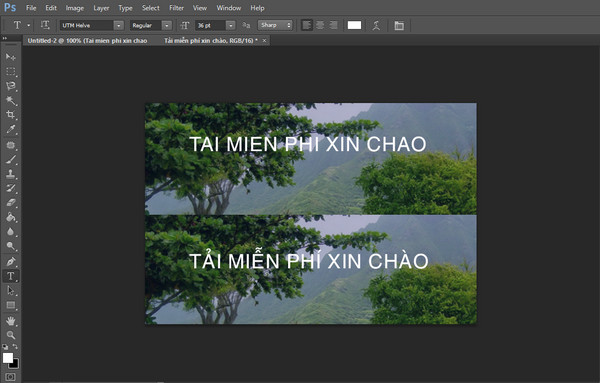600x383 pixels.
Task: Open the Filter menu
Action: [176, 8]
